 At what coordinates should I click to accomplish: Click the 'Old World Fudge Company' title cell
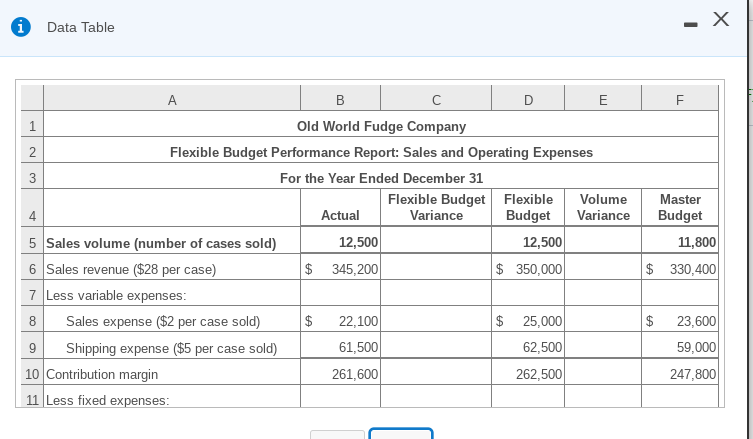coord(381,126)
